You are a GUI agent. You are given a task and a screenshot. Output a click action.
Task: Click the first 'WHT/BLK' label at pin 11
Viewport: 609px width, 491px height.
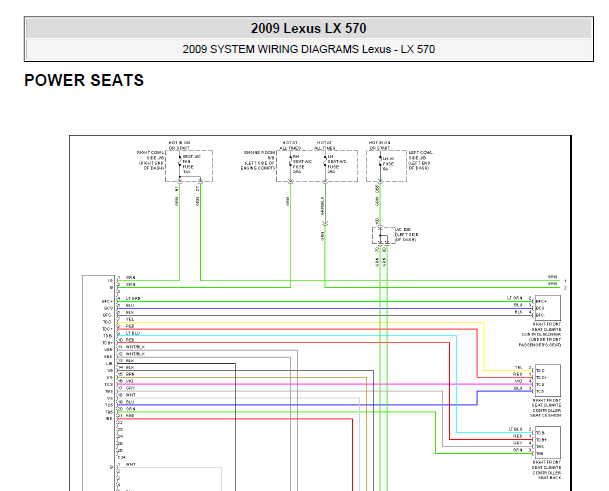[x=135, y=347]
